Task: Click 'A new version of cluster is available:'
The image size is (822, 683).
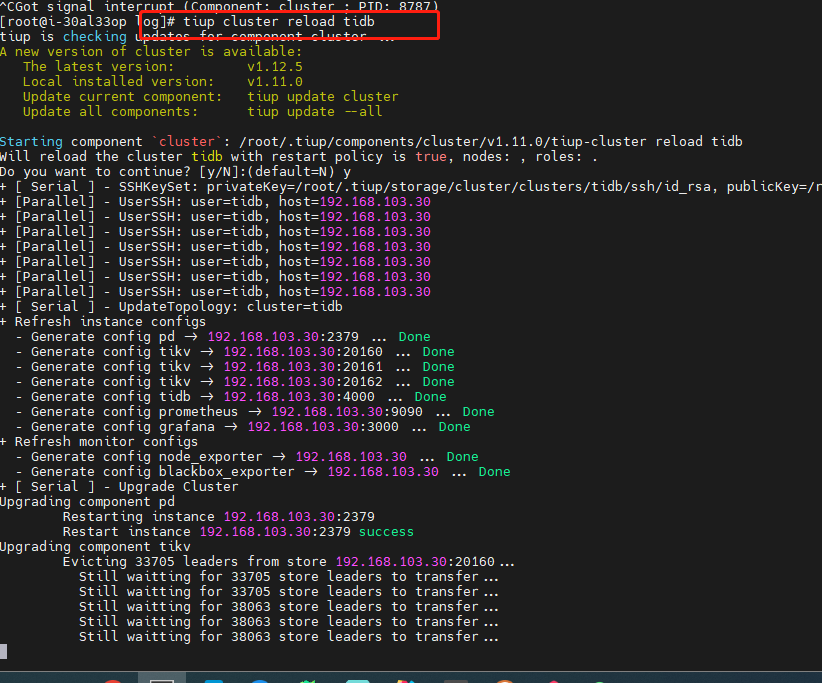Action: click(151, 52)
